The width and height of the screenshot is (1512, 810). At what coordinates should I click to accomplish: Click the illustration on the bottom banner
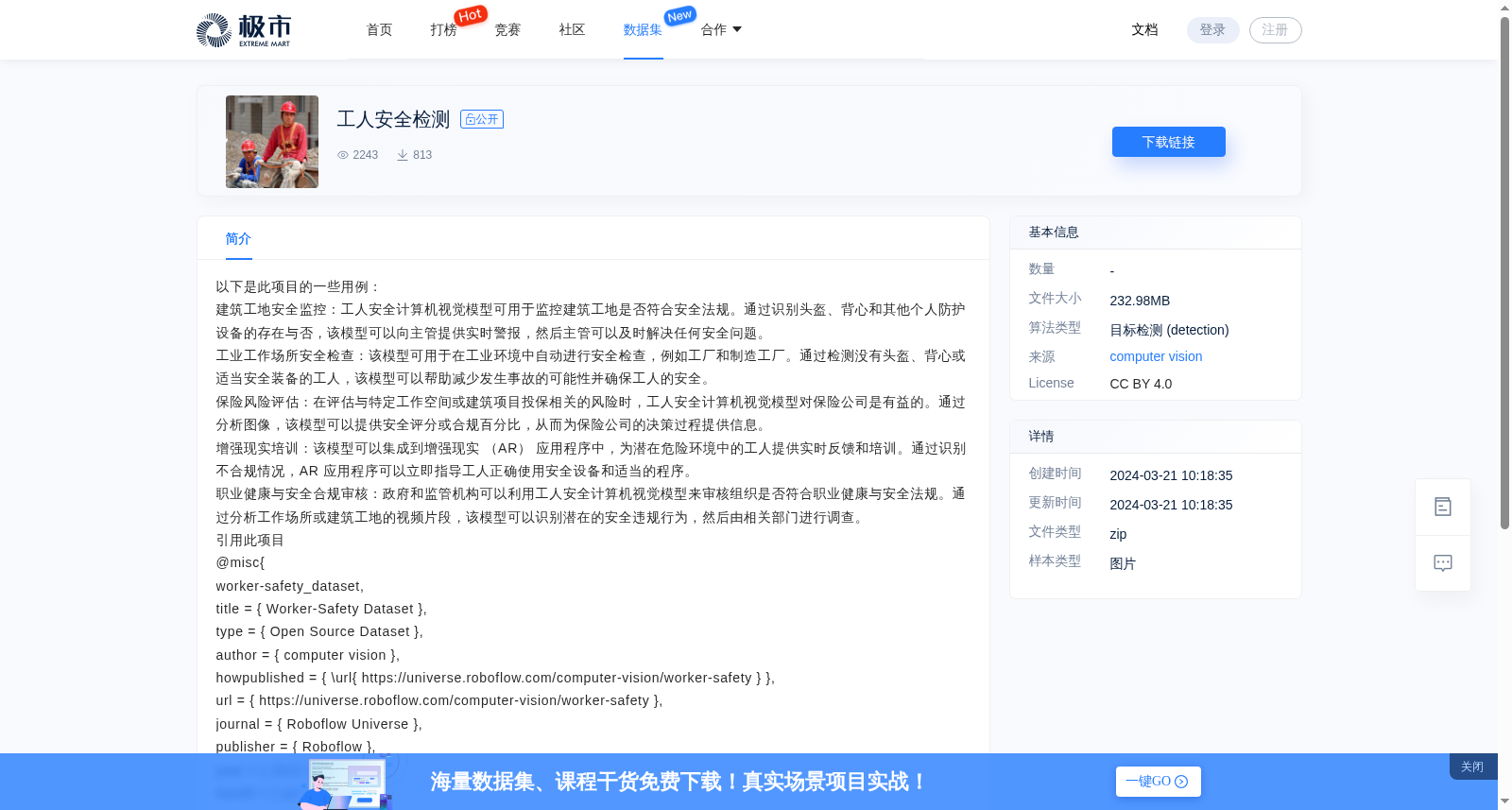coord(345,783)
